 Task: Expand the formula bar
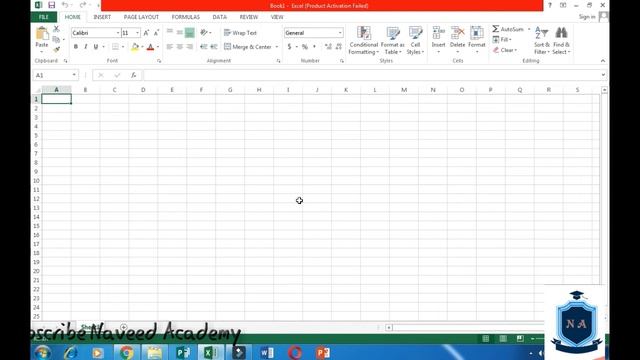(603, 75)
